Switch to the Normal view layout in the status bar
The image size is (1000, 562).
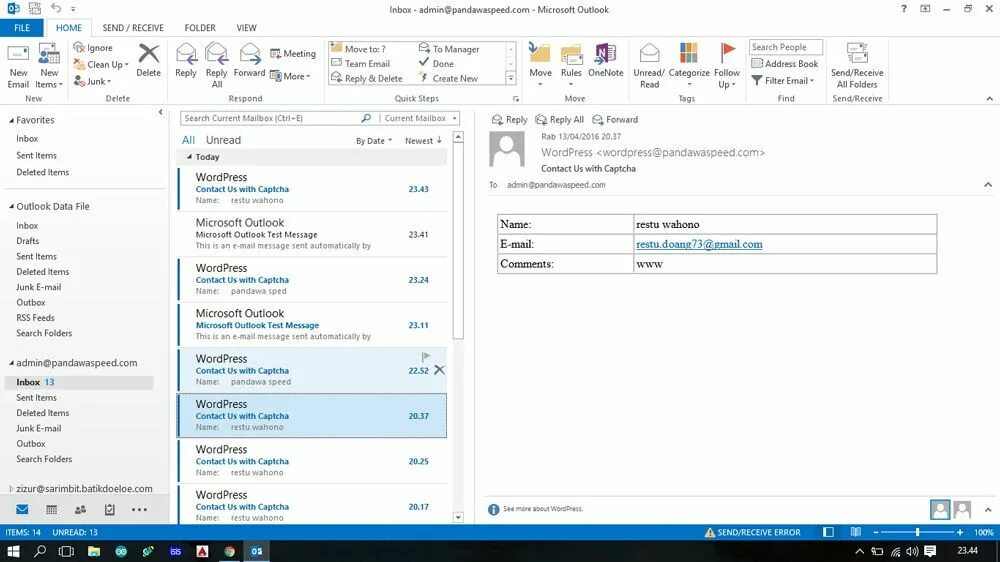point(828,532)
